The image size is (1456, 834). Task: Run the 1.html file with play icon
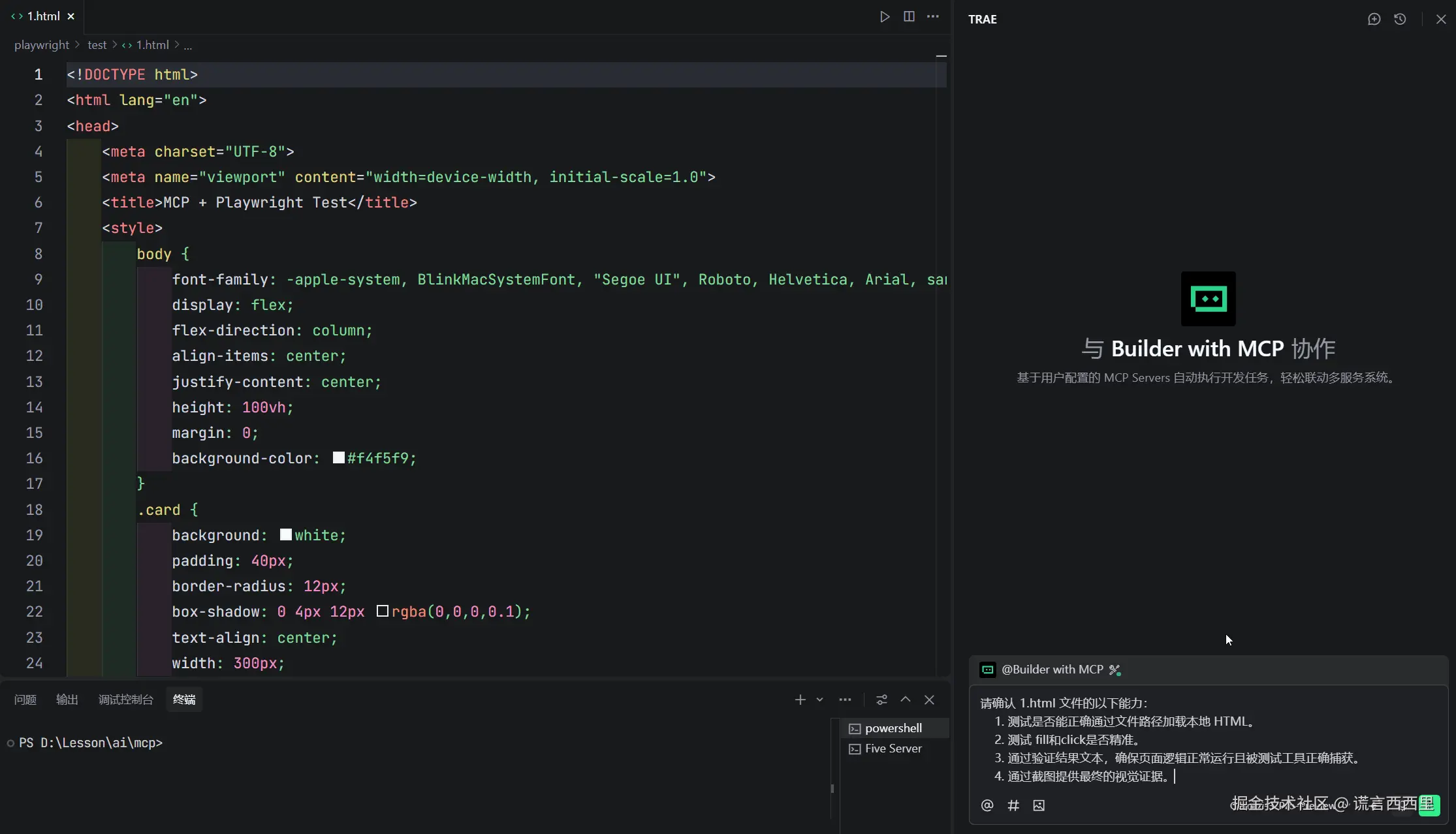[885, 16]
